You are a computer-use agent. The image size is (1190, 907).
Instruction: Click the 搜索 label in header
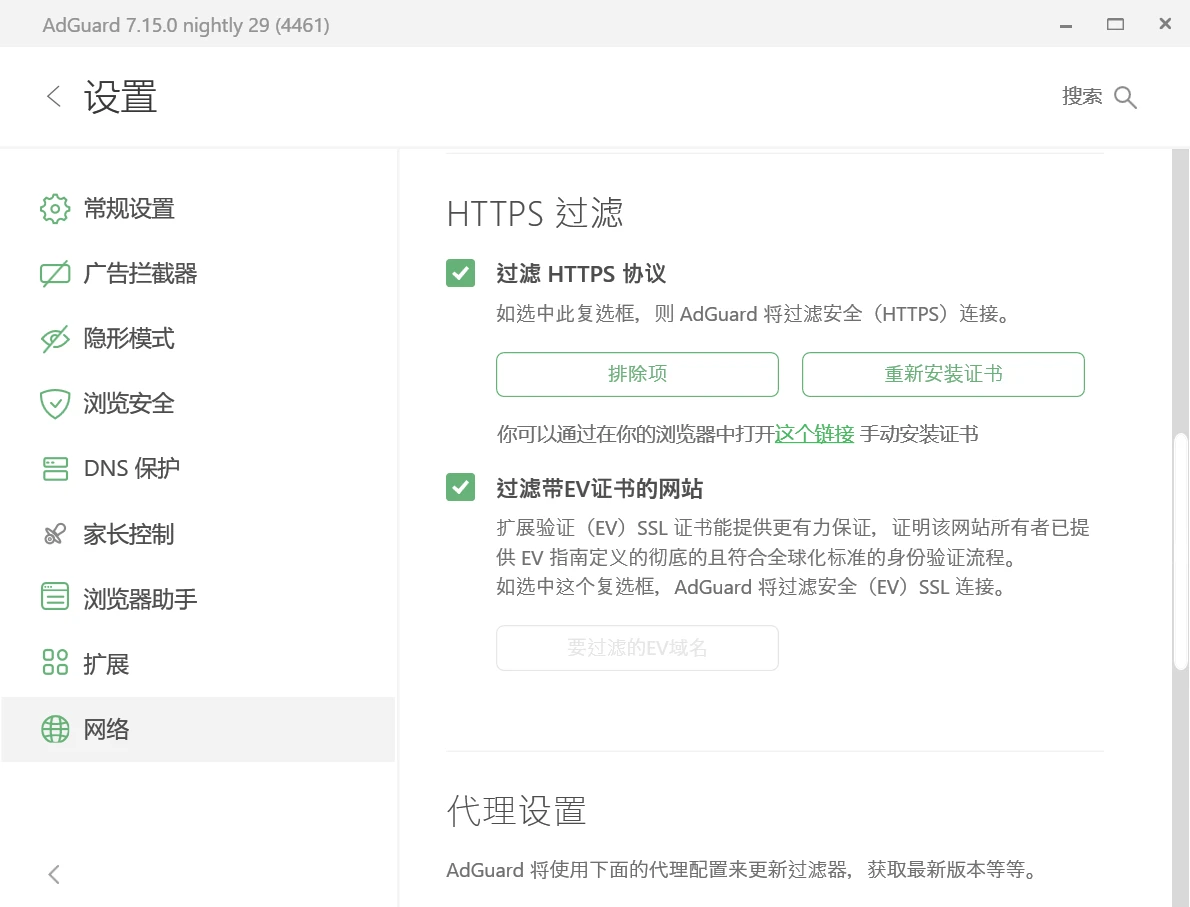point(1081,96)
